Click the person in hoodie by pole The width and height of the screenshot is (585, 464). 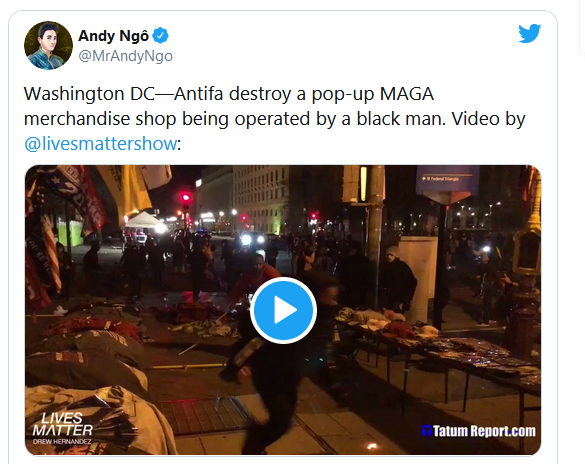pos(397,278)
